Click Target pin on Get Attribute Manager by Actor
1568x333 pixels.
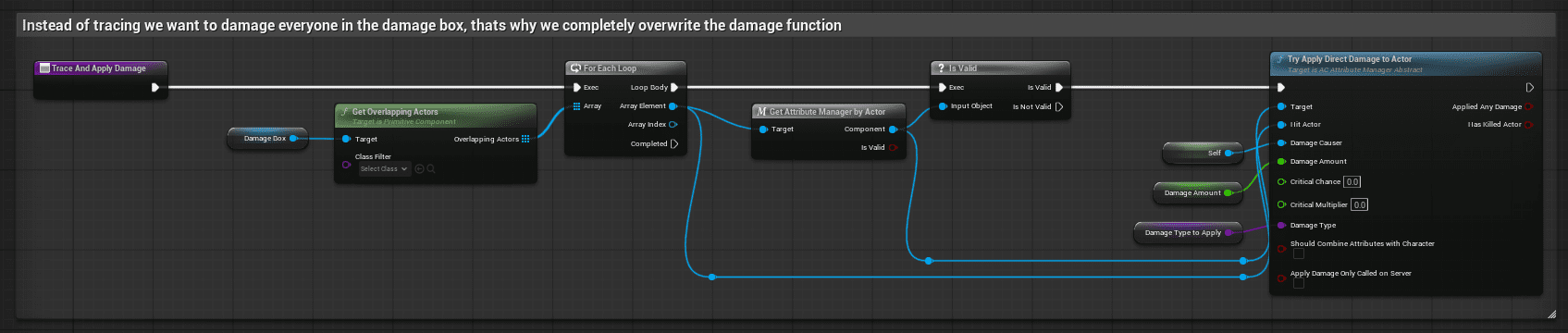(x=763, y=129)
